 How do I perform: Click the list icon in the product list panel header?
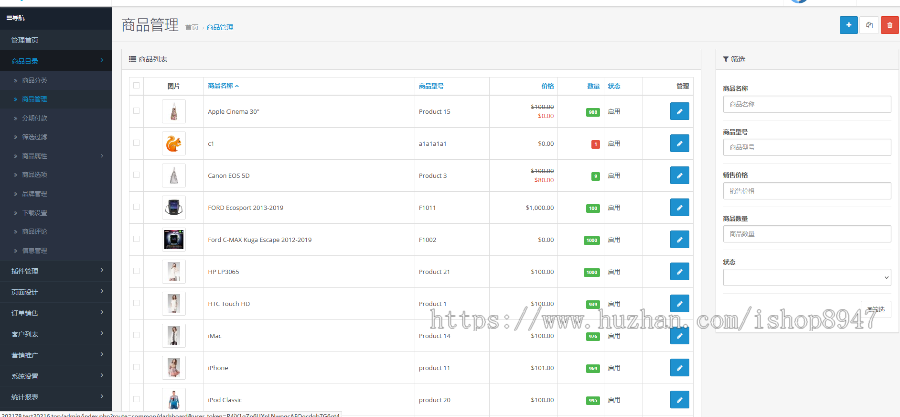(132, 59)
